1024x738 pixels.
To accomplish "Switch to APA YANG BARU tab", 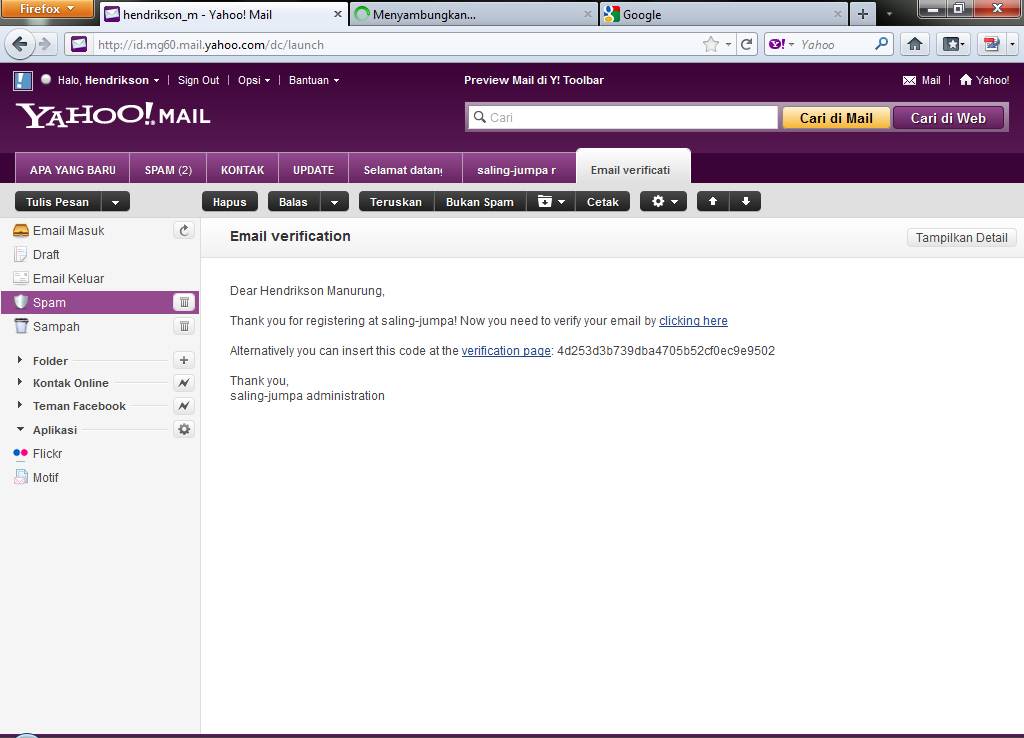I will pyautogui.click(x=72, y=170).
